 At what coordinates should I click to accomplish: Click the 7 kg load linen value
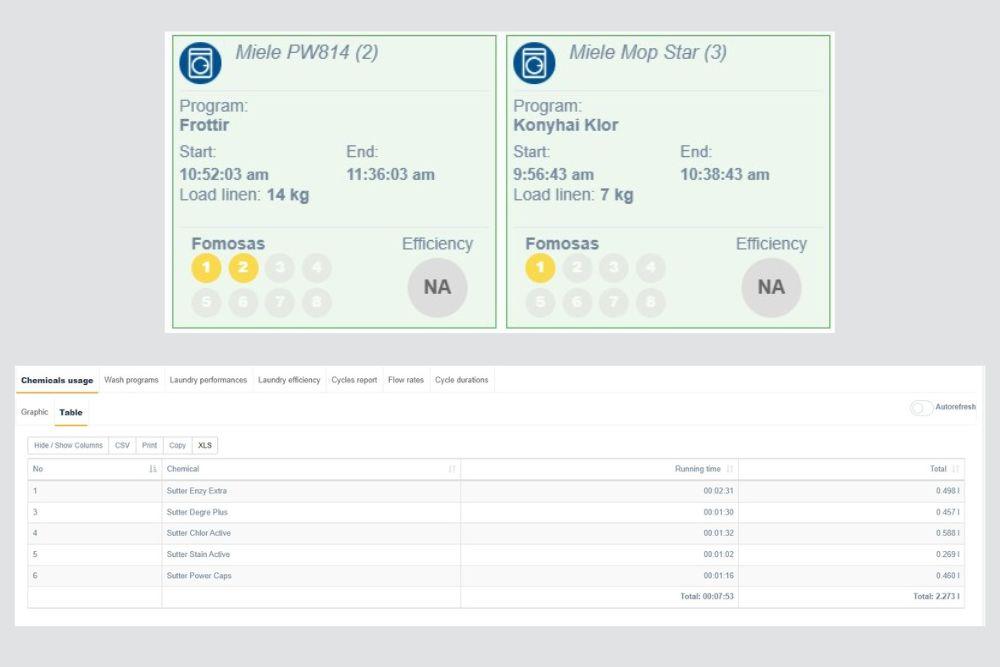[617, 195]
